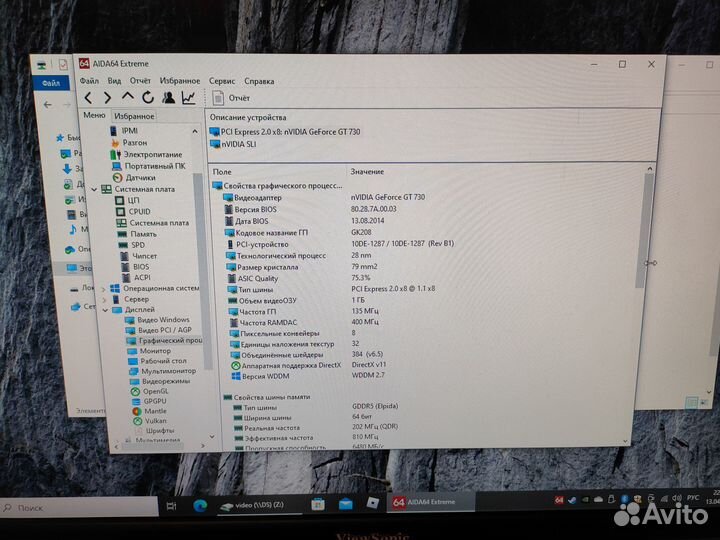Image resolution: width=720 pixels, height=540 pixels.
Task: Select Видеорежимы tree item
Action: point(160,381)
